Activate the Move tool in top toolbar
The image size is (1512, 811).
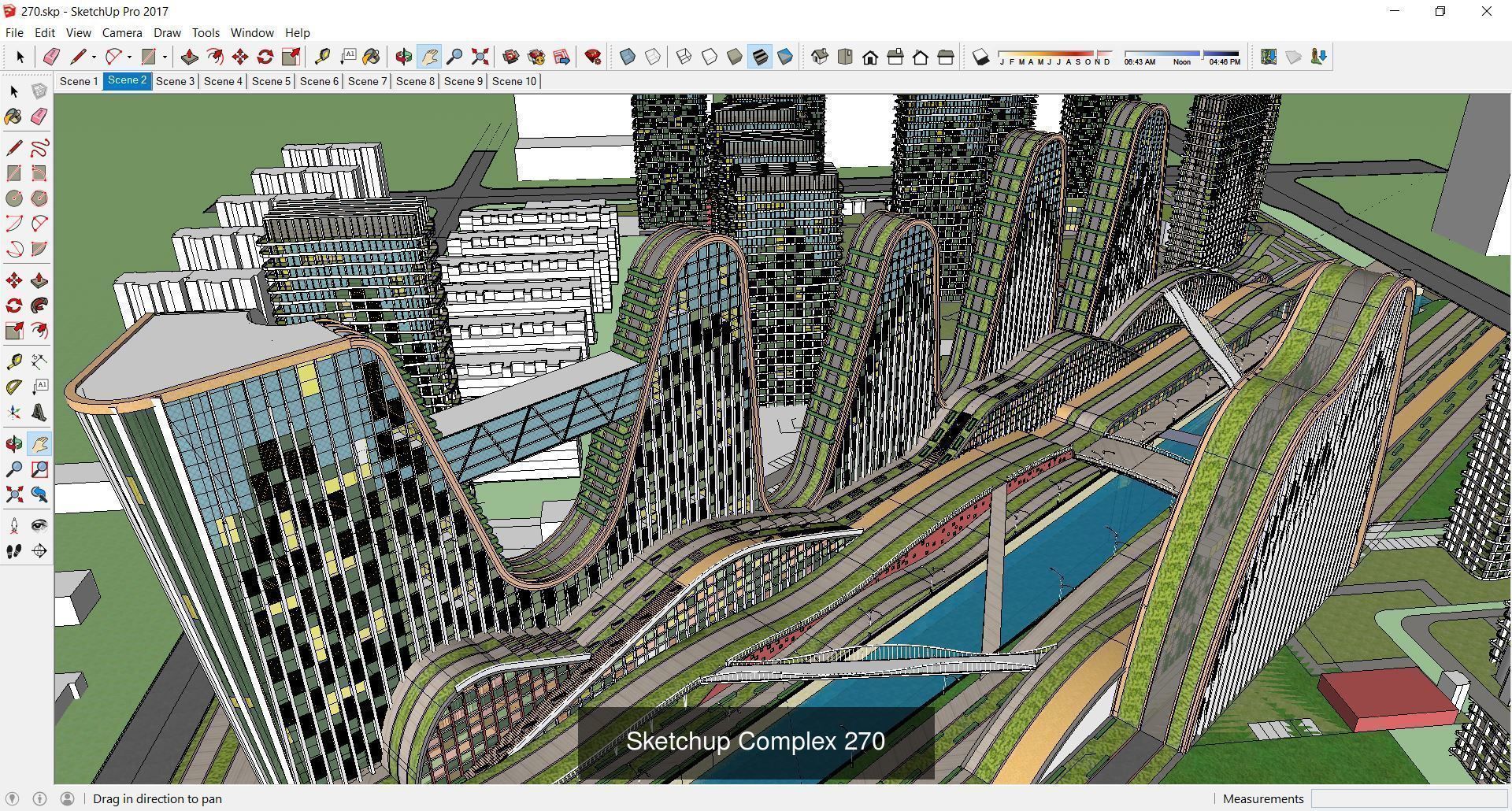point(240,57)
